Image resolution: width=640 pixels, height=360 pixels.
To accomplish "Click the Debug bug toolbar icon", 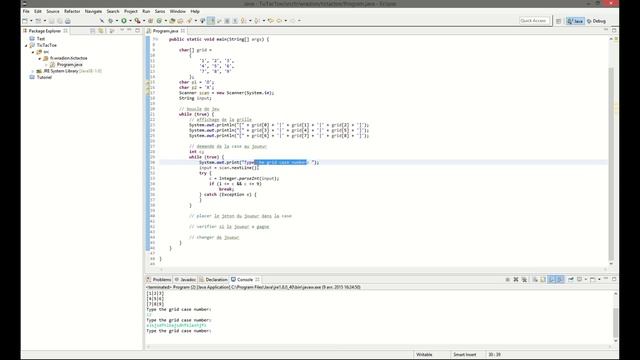I will click(111, 21).
